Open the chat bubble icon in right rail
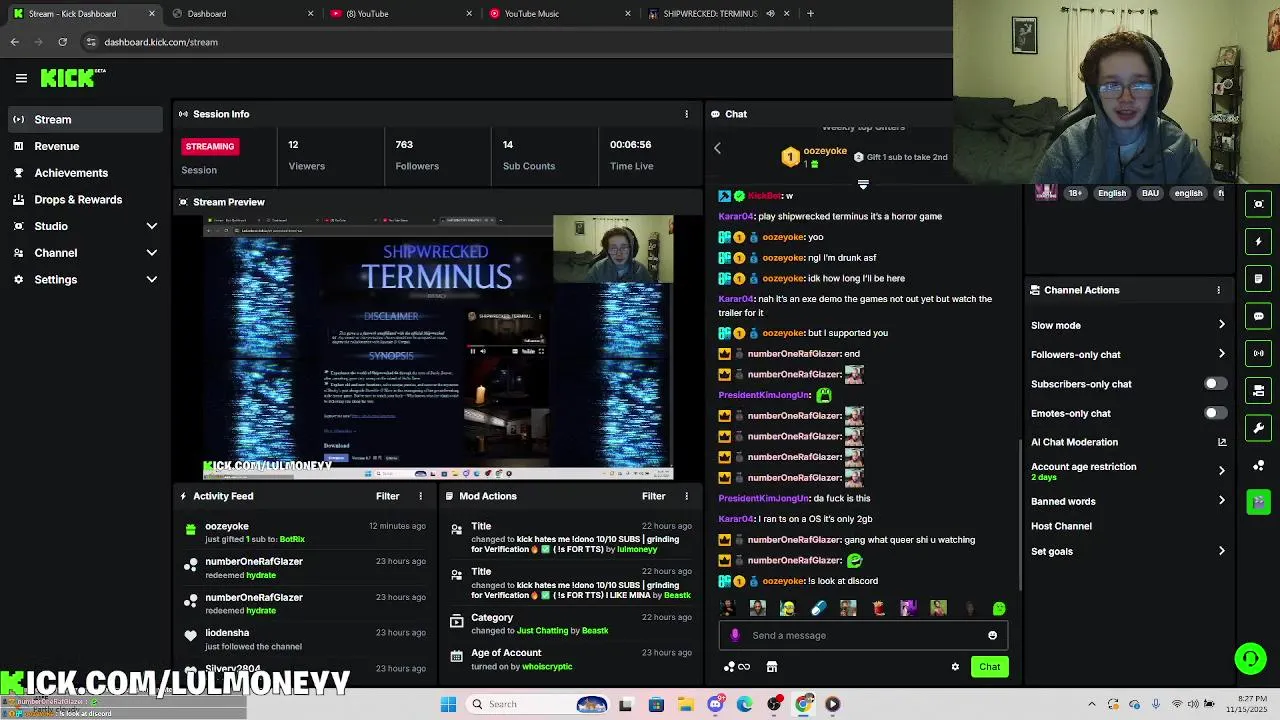 click(1259, 316)
